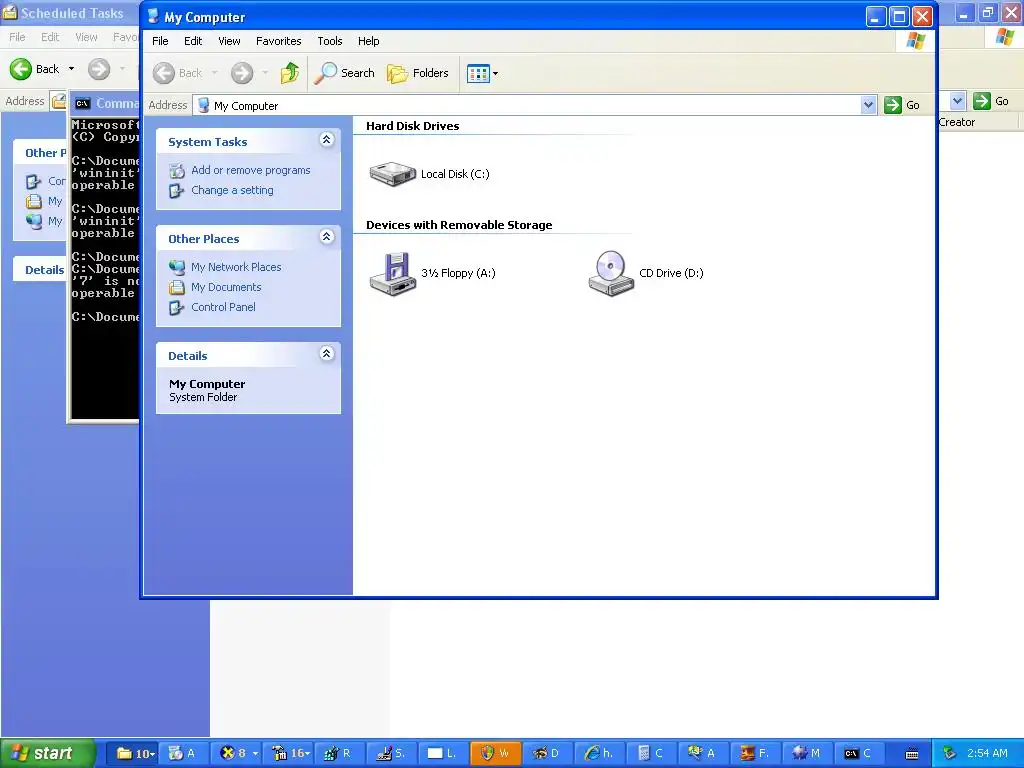Viewport: 1024px width, 768px height.
Task: Click the Forward arrow in My Computer toolbar
Action: coord(242,73)
